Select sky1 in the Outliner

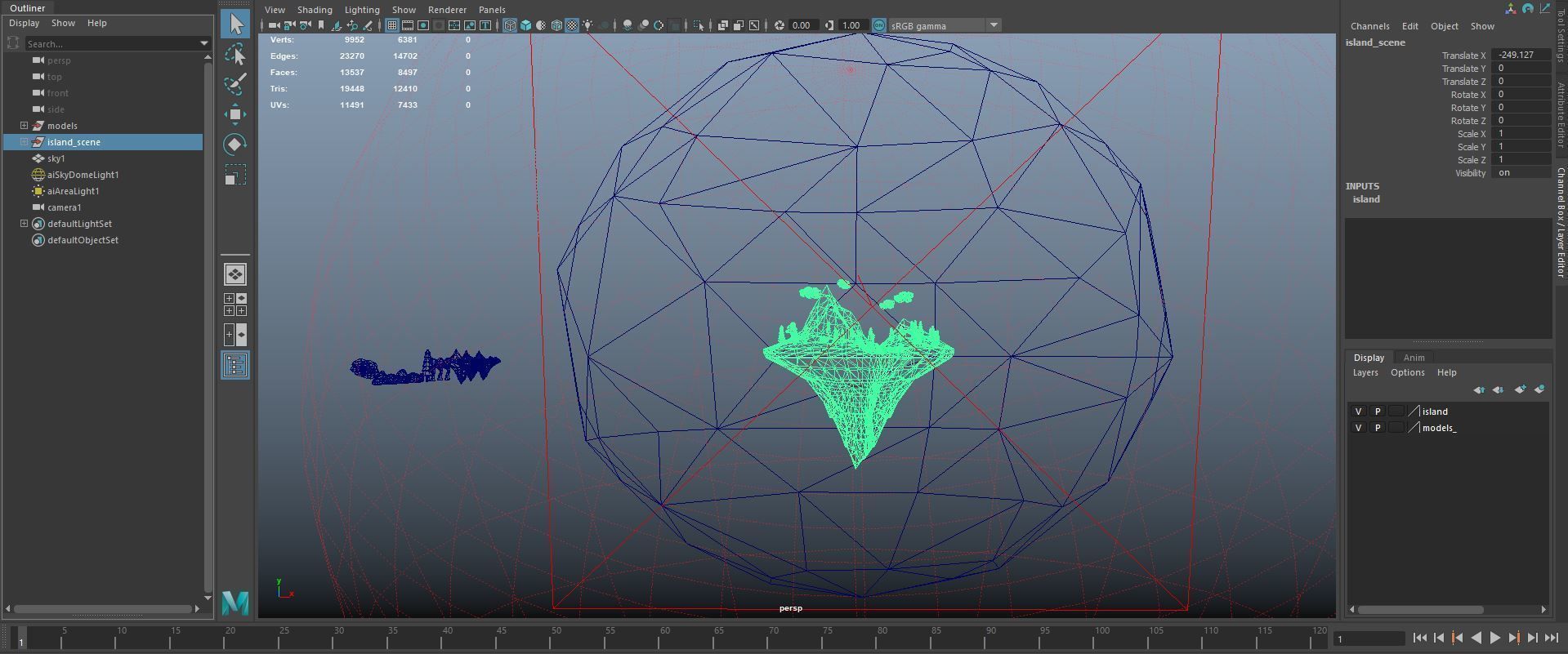coord(56,158)
